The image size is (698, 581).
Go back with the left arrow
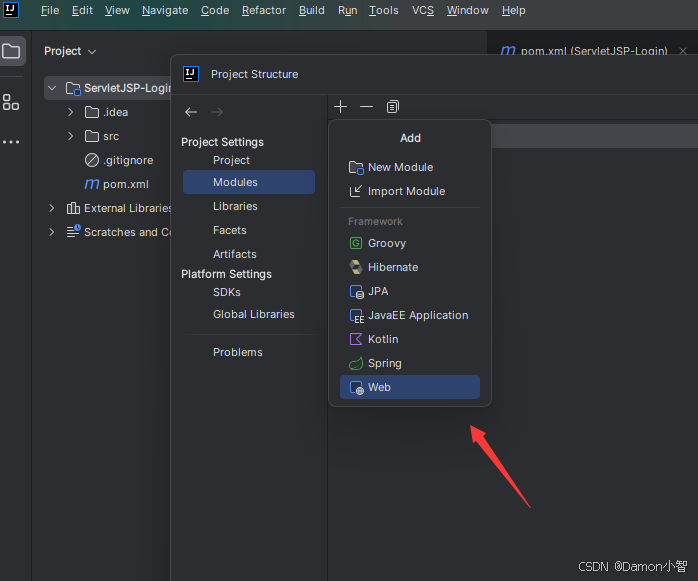[191, 112]
